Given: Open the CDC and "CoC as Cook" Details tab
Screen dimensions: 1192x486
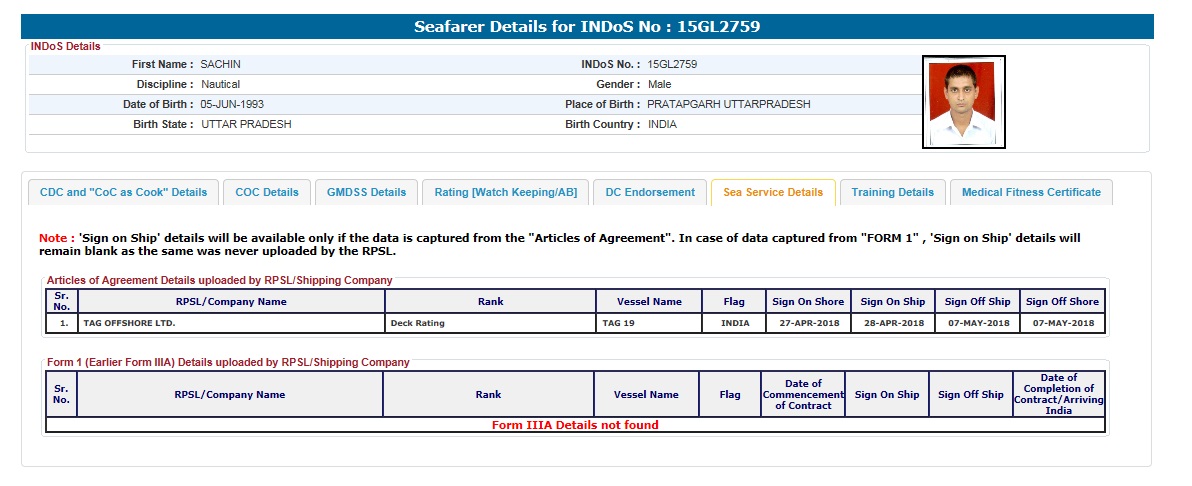Looking at the screenshot, I should (x=123, y=192).
